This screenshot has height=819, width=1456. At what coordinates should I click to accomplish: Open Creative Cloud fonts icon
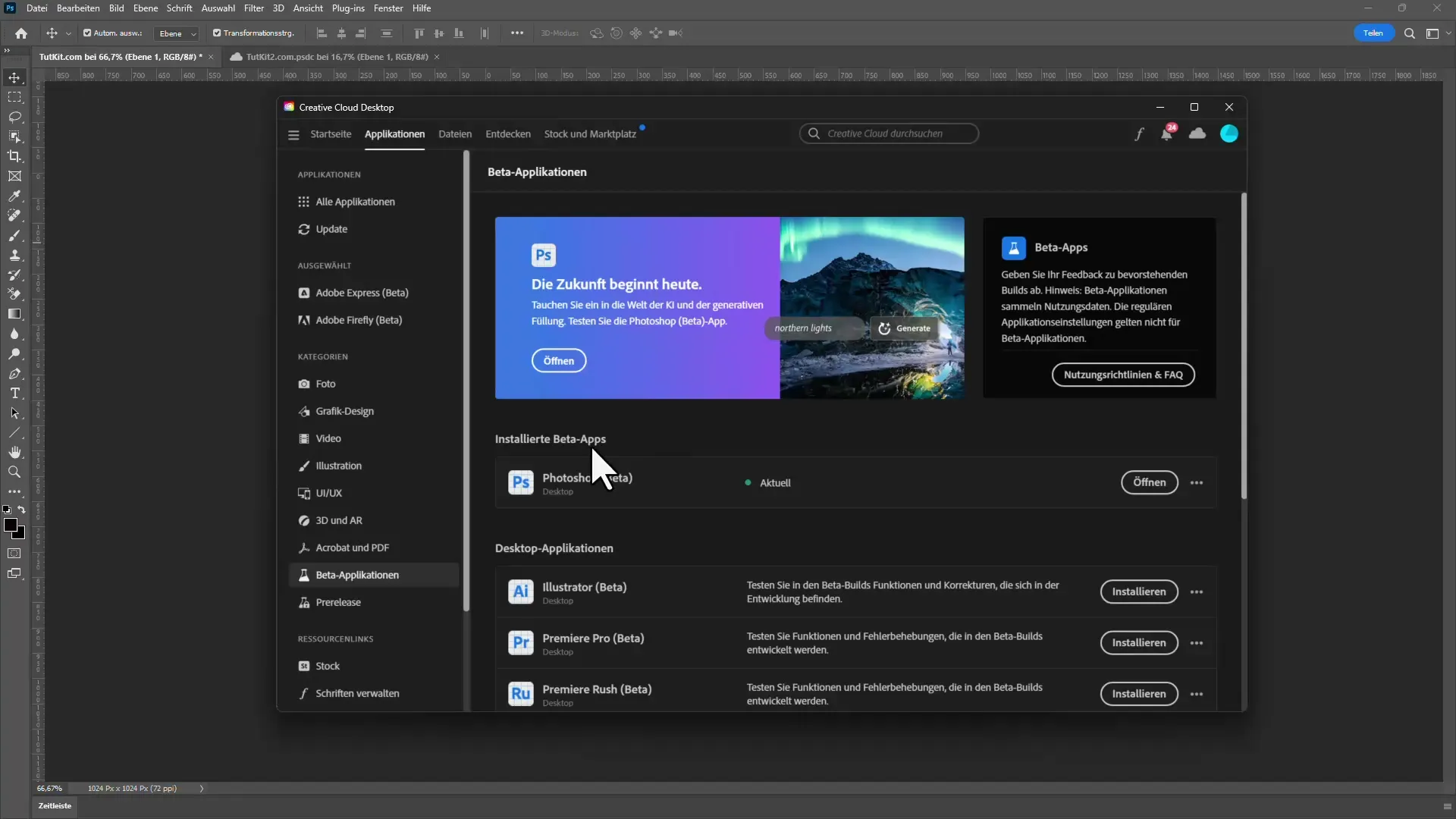1139,134
